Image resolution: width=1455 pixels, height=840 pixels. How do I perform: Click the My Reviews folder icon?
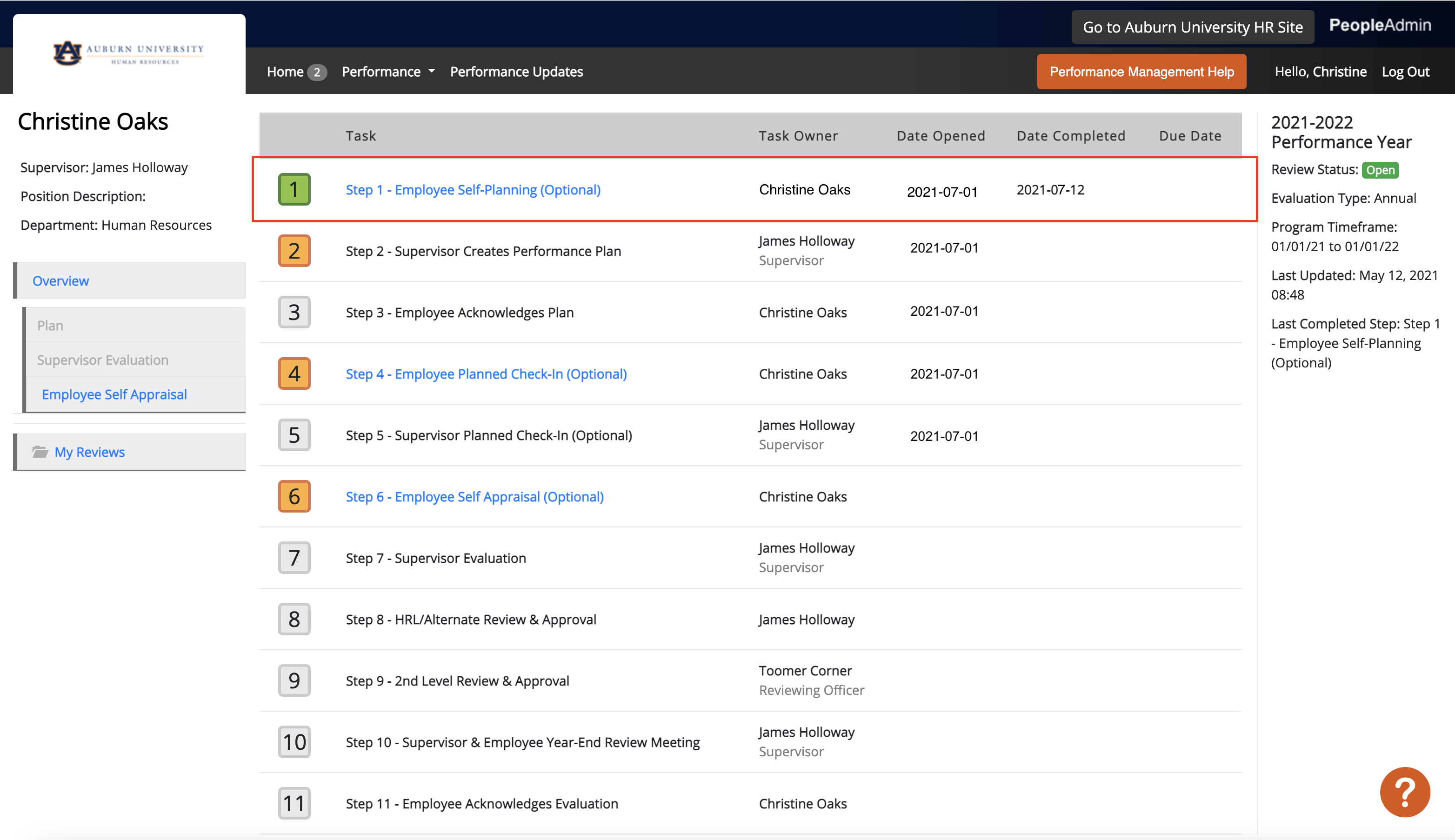(40, 451)
